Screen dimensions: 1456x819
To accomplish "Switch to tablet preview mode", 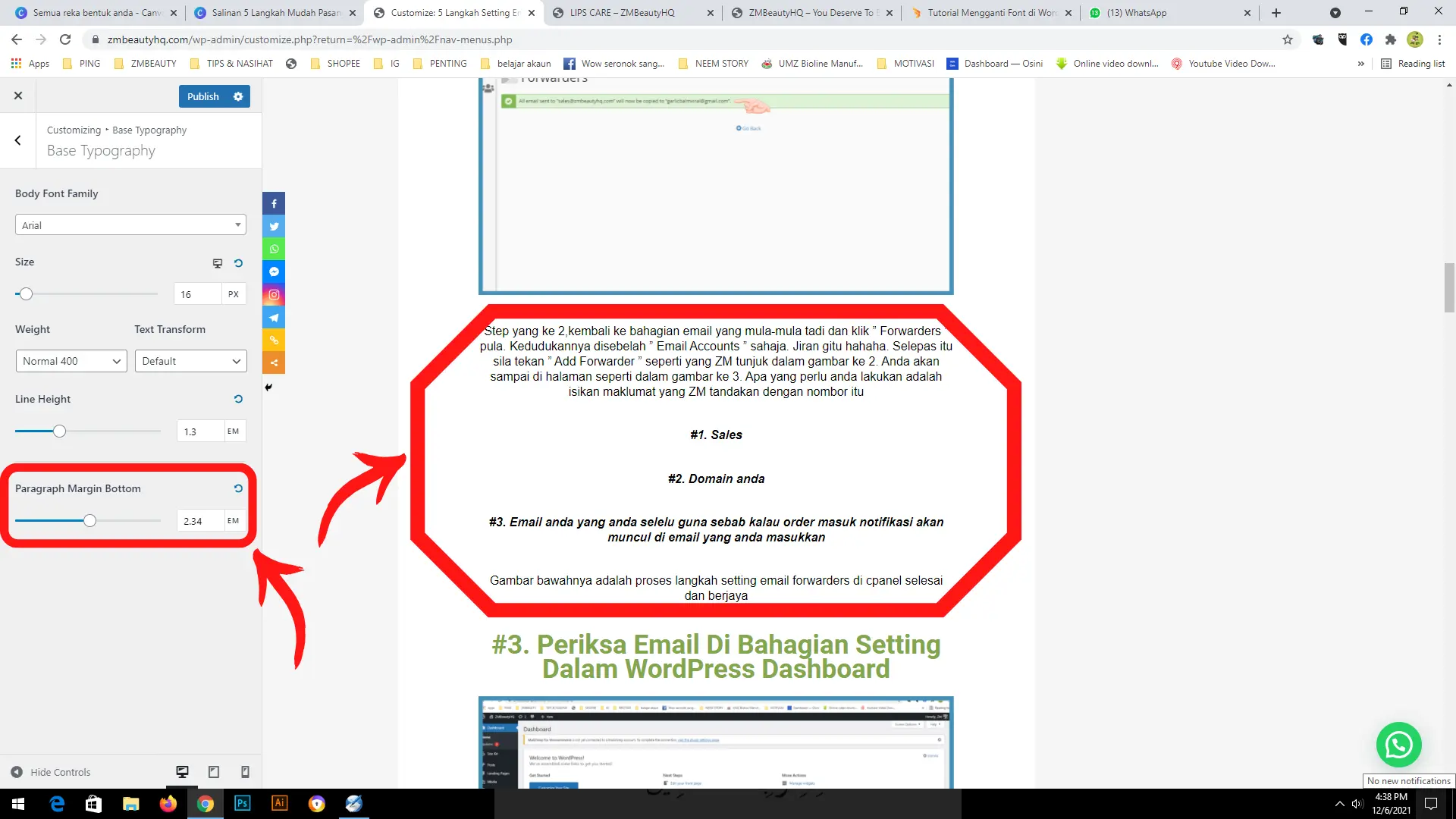I will (x=214, y=772).
